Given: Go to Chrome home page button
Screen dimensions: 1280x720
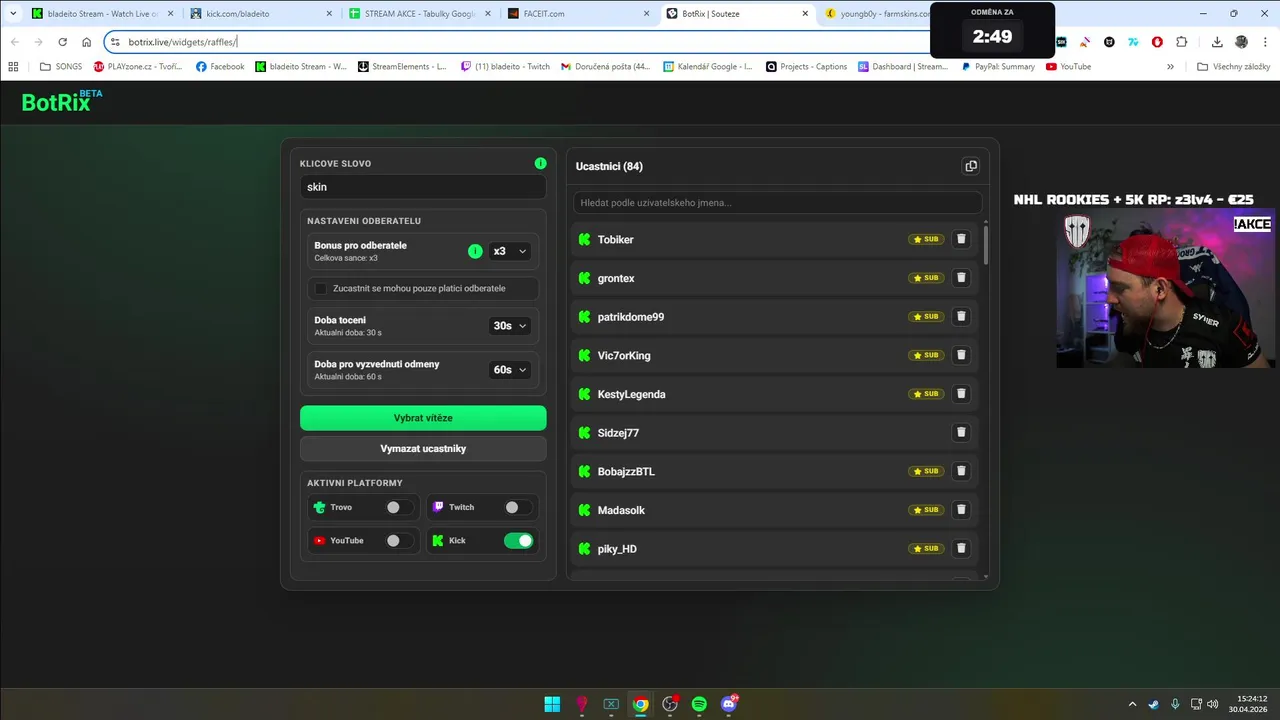Looking at the screenshot, I should coord(86,42).
